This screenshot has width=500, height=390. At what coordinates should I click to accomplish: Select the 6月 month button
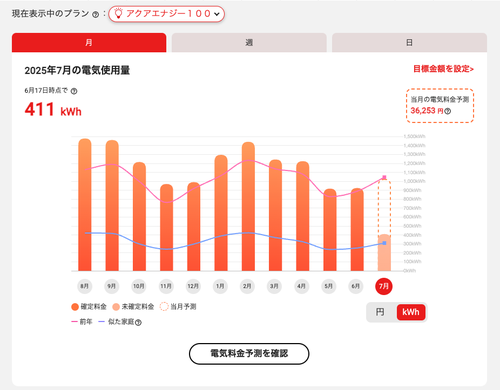[356, 286]
